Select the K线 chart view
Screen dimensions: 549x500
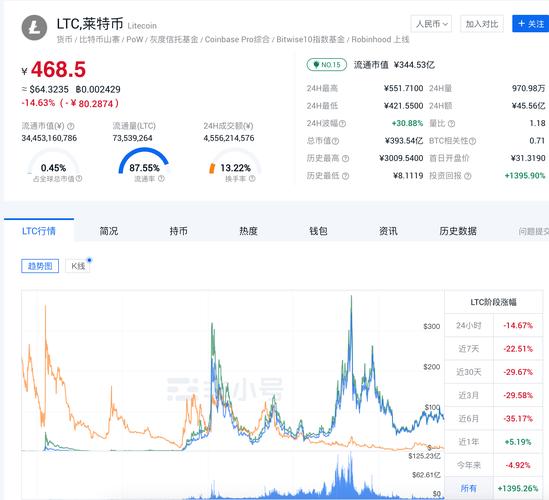[78, 266]
